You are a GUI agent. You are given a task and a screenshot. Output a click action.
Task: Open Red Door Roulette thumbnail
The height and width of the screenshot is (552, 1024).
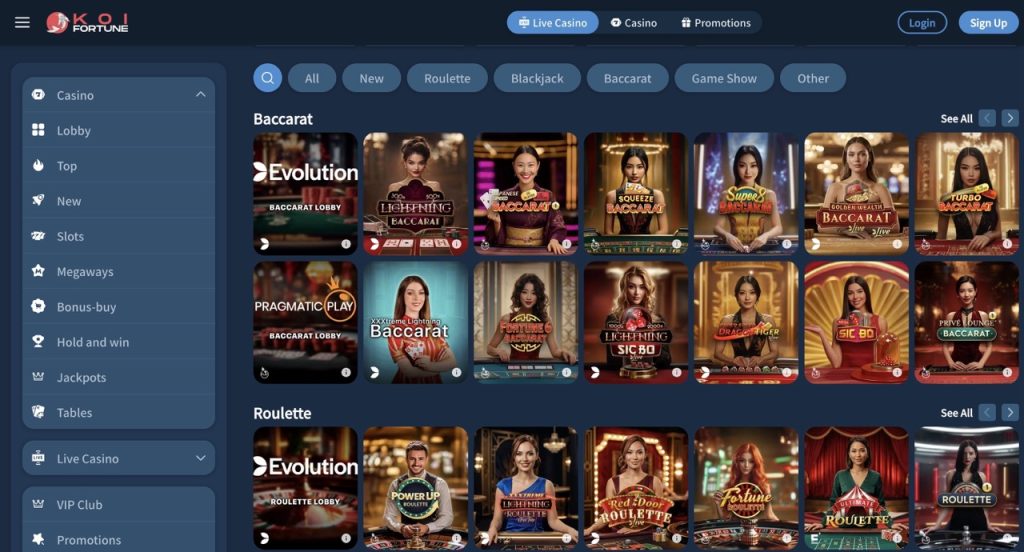637,488
